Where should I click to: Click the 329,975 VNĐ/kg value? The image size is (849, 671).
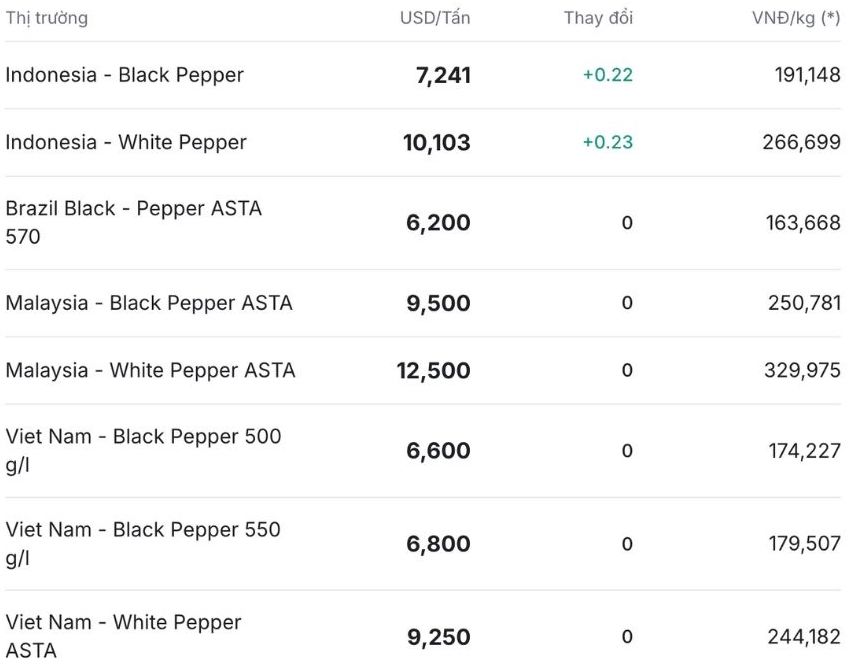[x=802, y=370]
